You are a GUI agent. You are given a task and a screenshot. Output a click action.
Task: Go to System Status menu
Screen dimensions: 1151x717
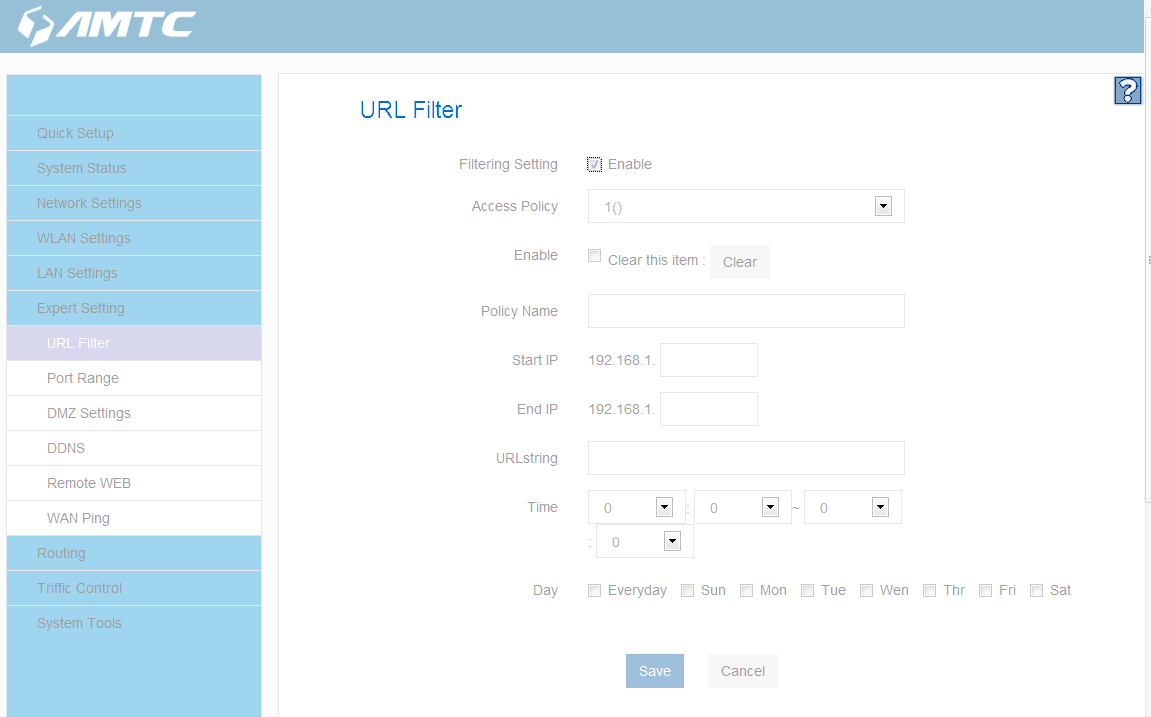134,168
